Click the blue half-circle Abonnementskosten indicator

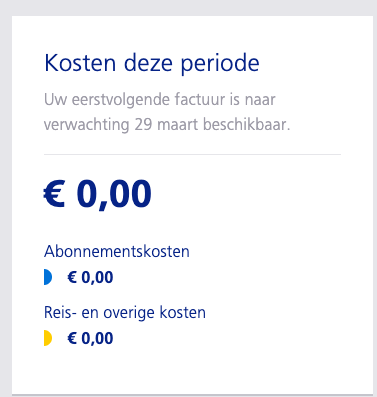(48, 277)
